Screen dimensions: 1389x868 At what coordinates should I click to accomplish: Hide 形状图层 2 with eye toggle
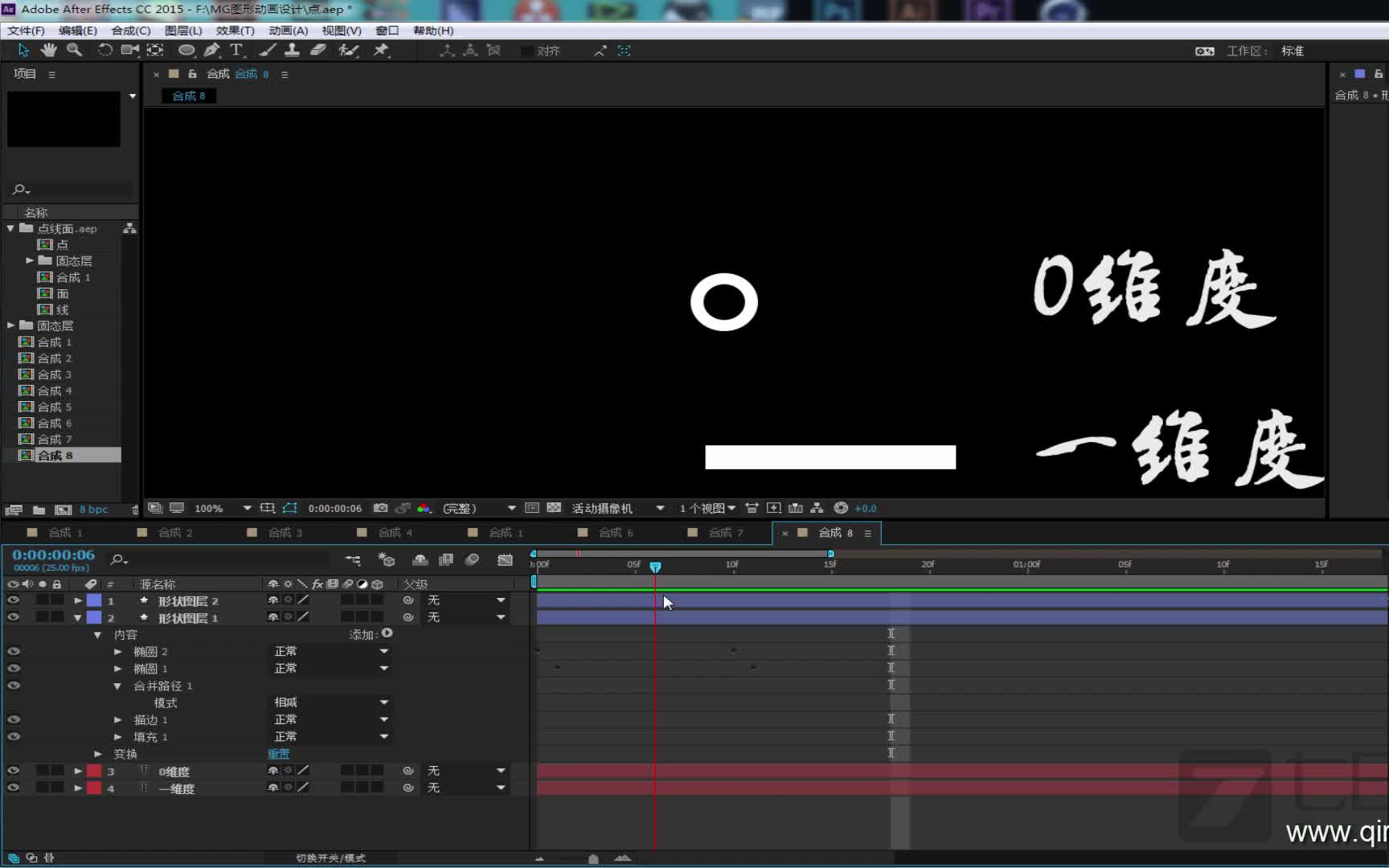(x=13, y=600)
